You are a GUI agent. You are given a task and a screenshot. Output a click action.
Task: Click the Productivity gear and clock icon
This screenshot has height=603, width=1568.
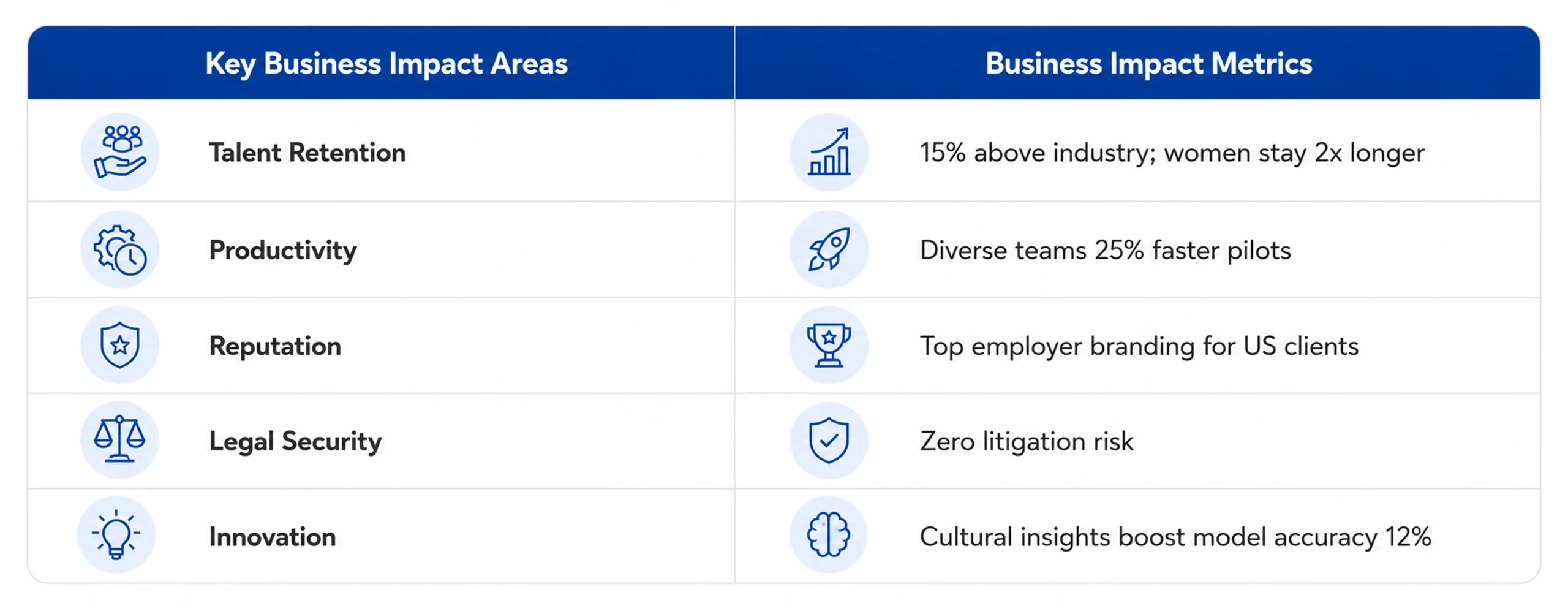pos(119,249)
